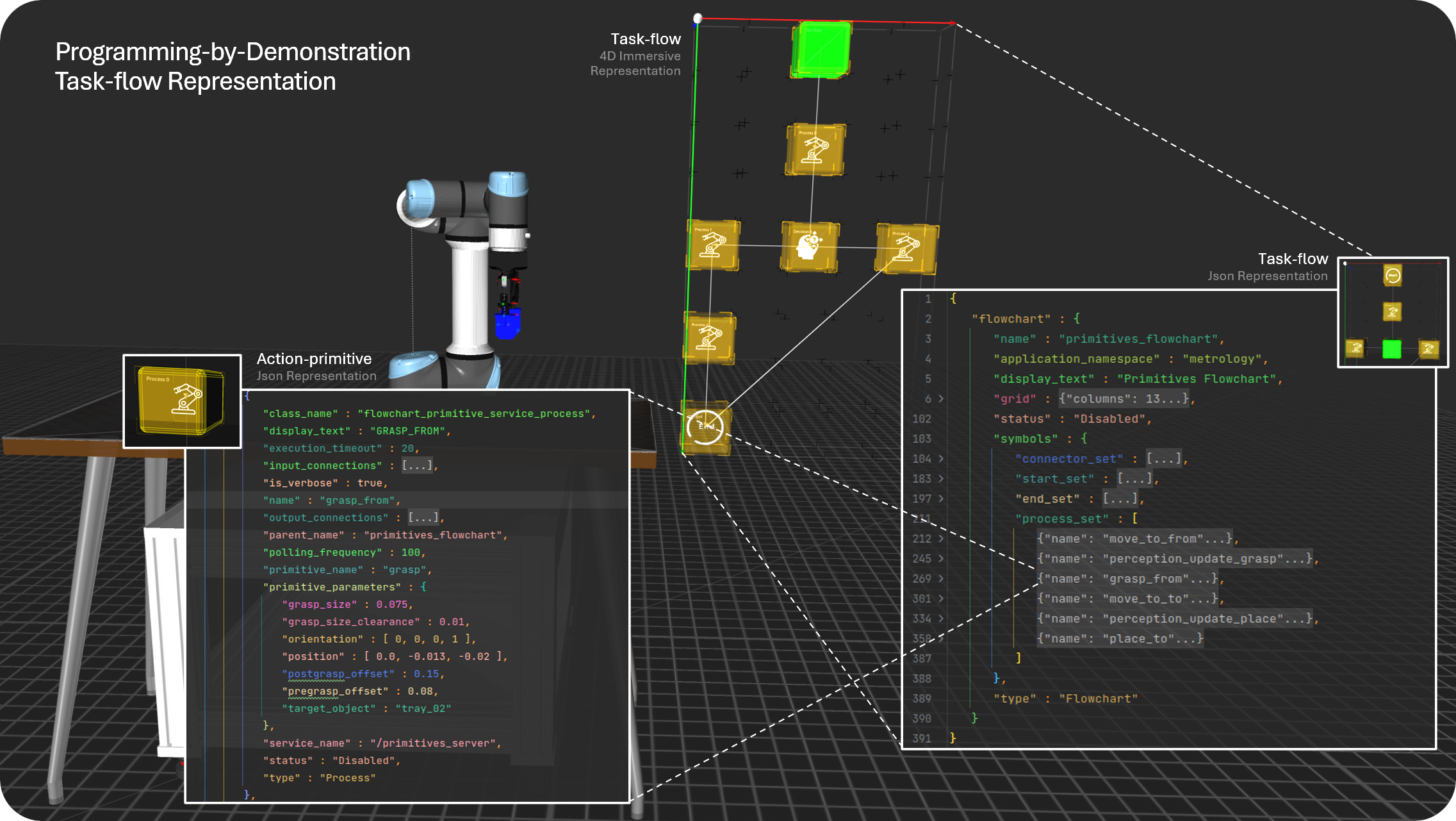Screen dimensions: 1456x821
Task: Unfold the move_to_from process entry chevron
Action: [941, 539]
